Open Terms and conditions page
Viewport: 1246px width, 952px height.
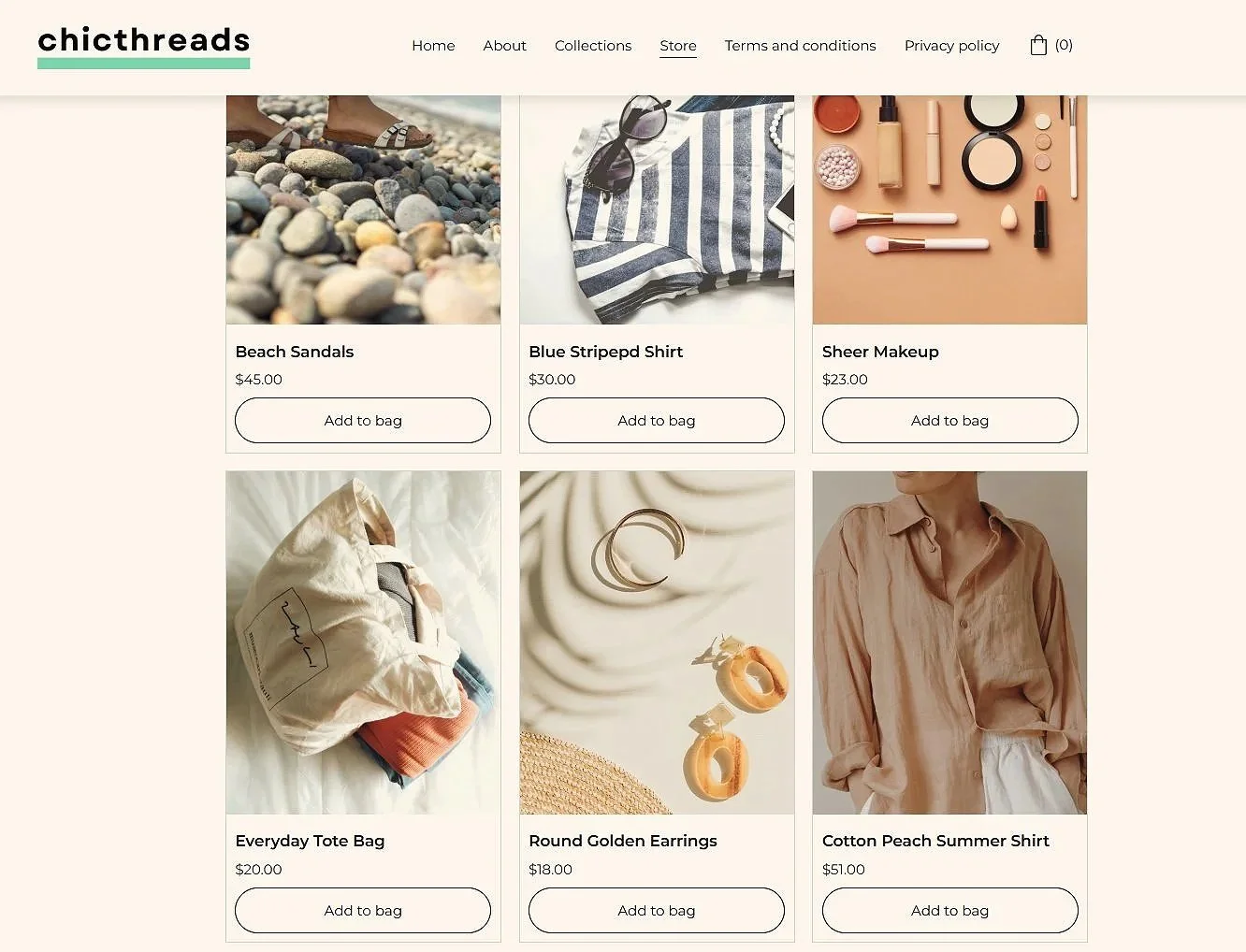[800, 45]
